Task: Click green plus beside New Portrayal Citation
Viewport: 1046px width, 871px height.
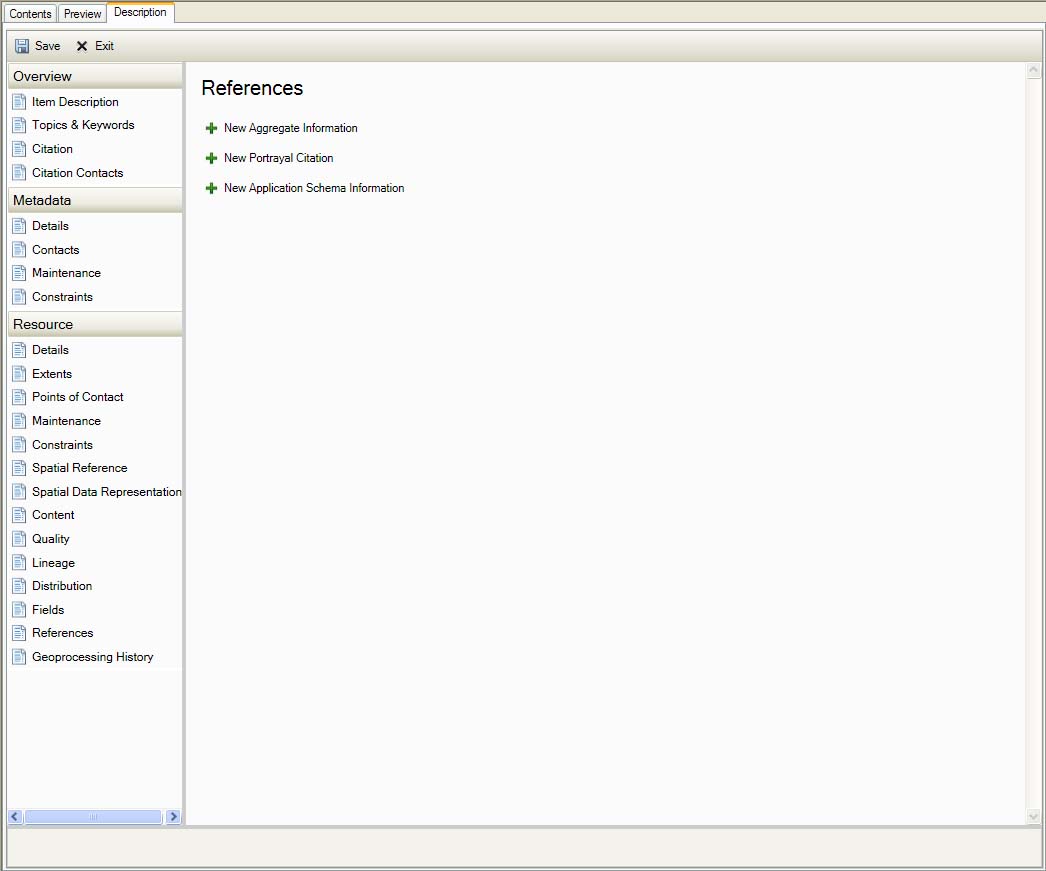Action: (211, 158)
